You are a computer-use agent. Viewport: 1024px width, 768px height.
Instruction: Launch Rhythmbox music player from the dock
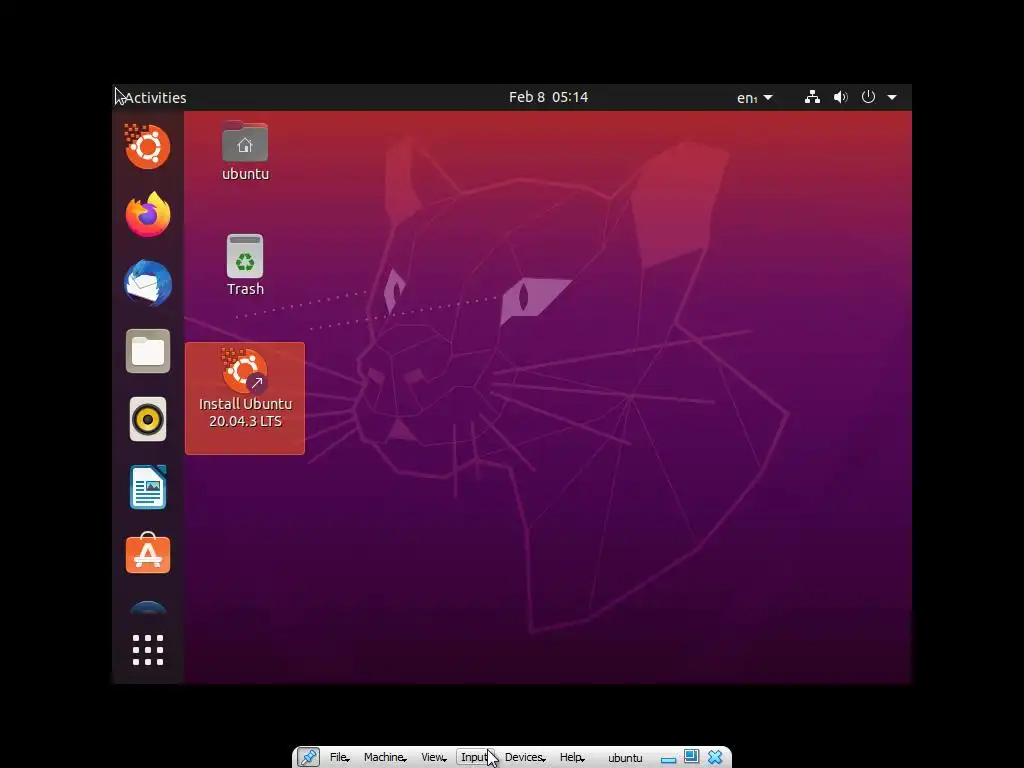tap(148, 419)
